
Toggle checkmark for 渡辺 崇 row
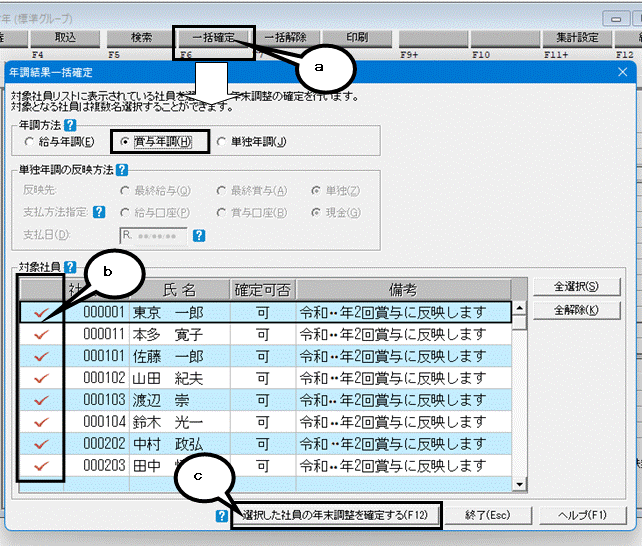41,400
